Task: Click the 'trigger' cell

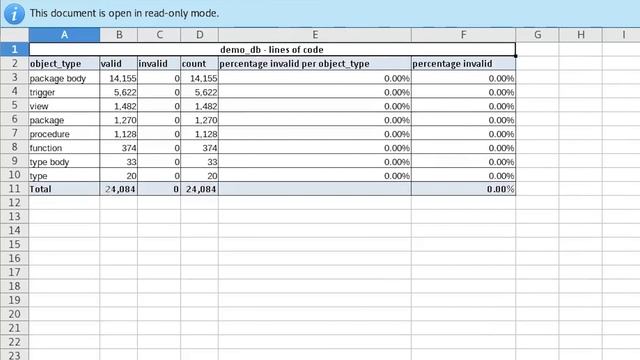Action: [x=64, y=92]
